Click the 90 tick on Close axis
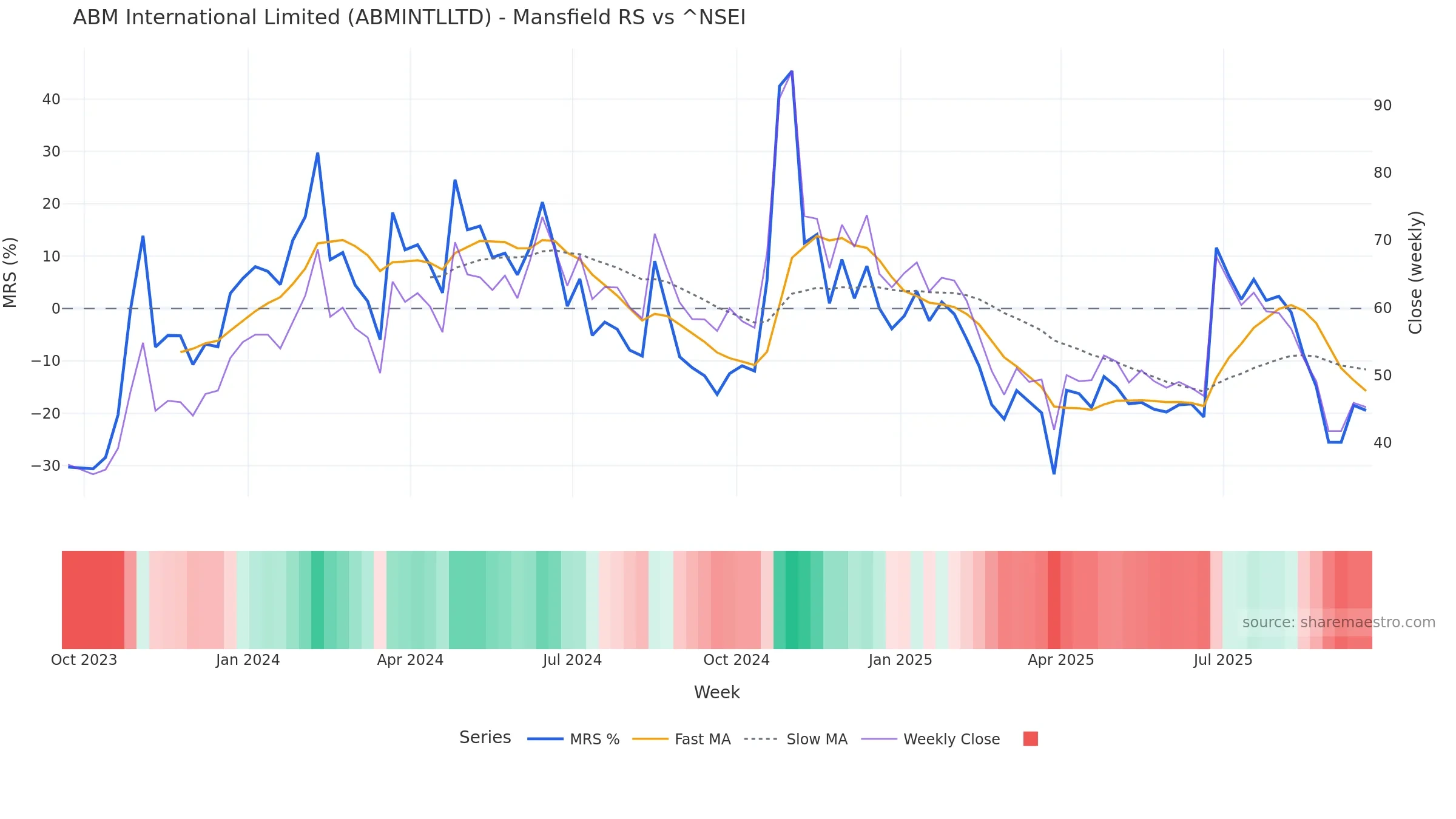 (x=1383, y=106)
